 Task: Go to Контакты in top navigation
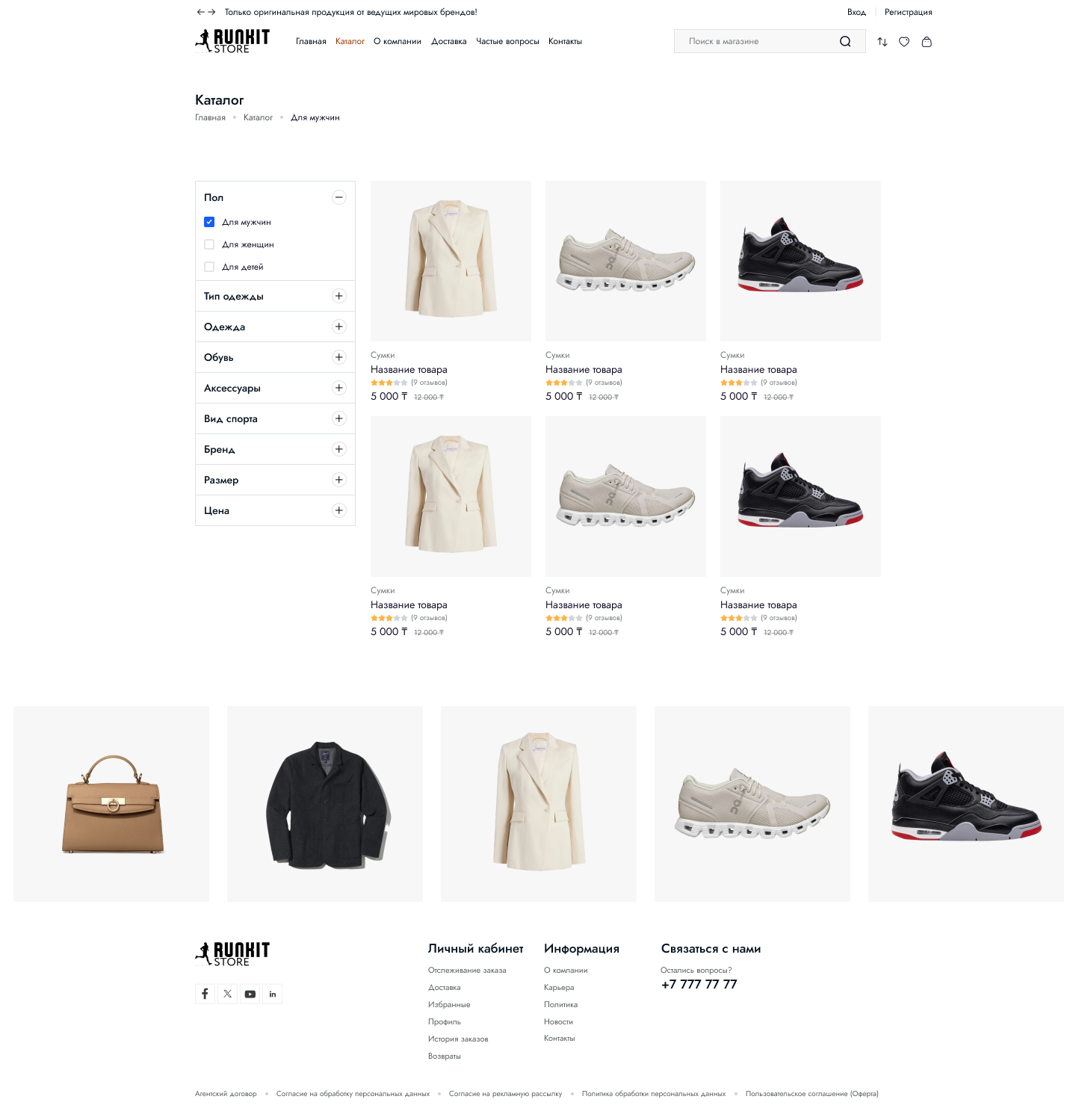[565, 42]
